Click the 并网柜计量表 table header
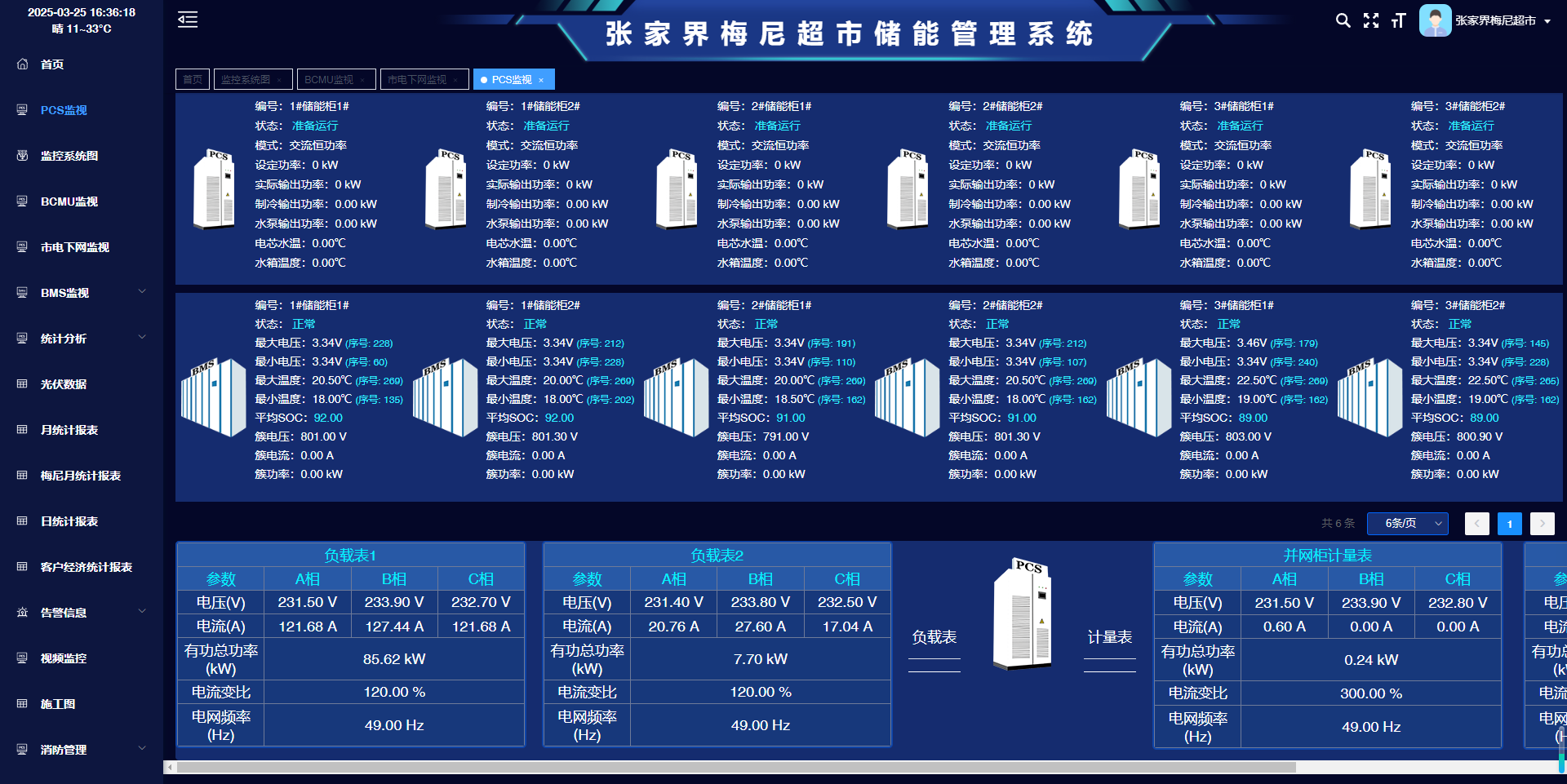 point(1327,556)
